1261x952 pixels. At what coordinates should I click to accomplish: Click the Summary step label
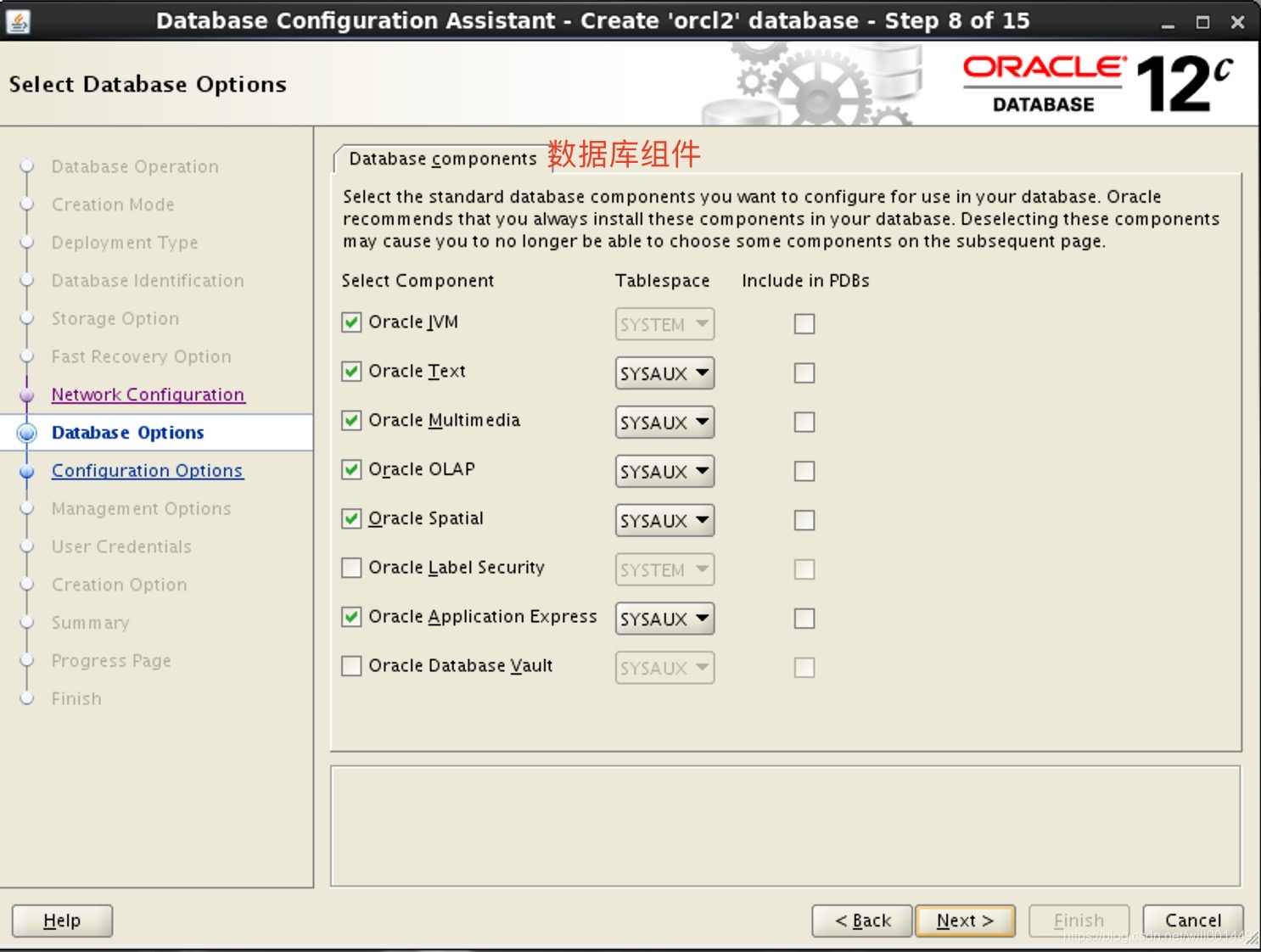90,623
